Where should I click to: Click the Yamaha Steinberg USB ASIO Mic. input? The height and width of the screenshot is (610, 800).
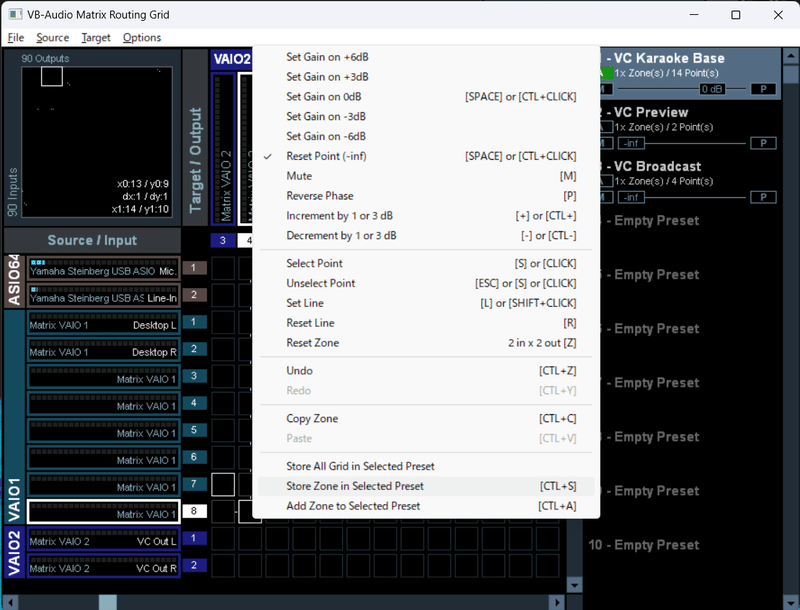pos(104,269)
